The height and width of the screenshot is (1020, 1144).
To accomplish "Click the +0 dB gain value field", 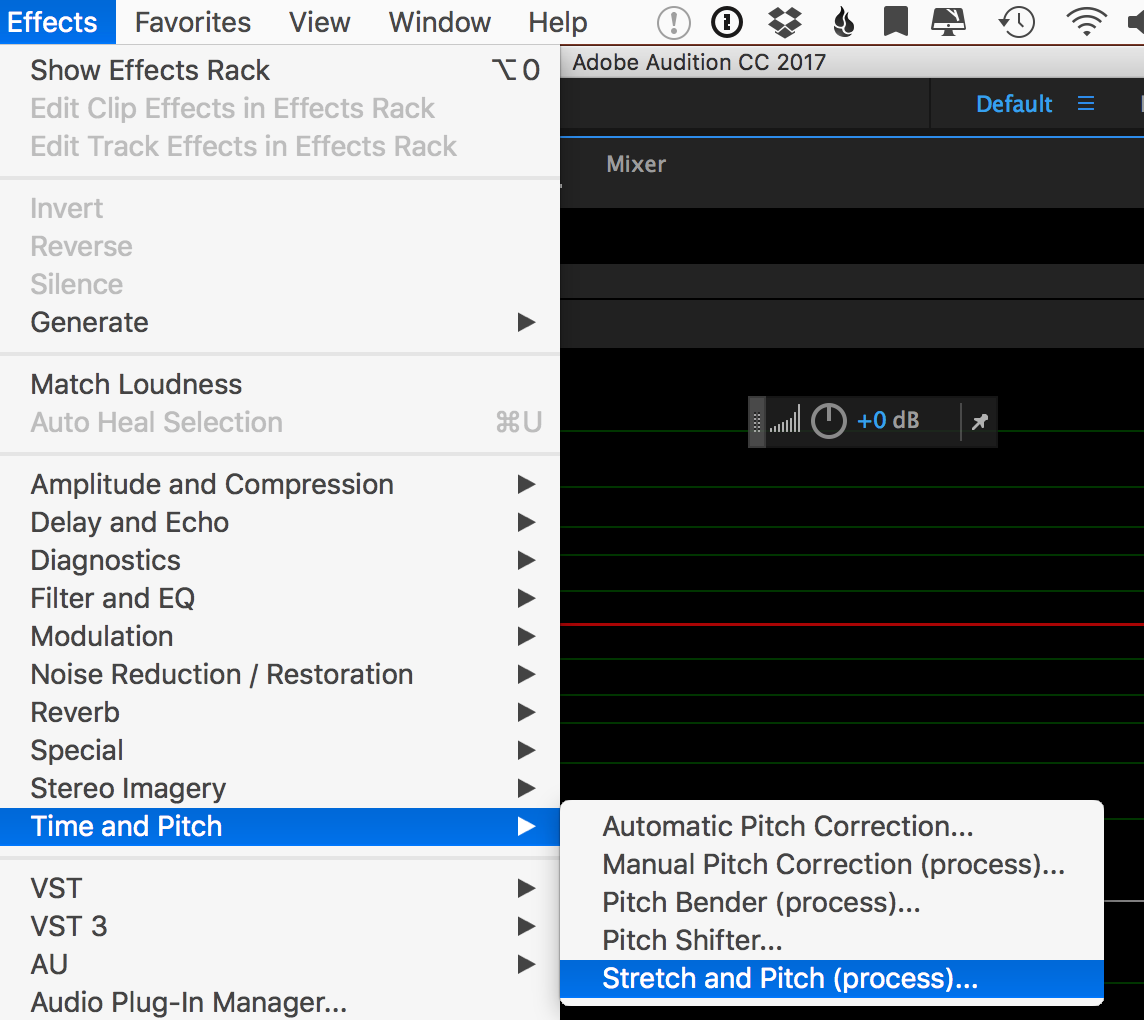I will coord(888,420).
